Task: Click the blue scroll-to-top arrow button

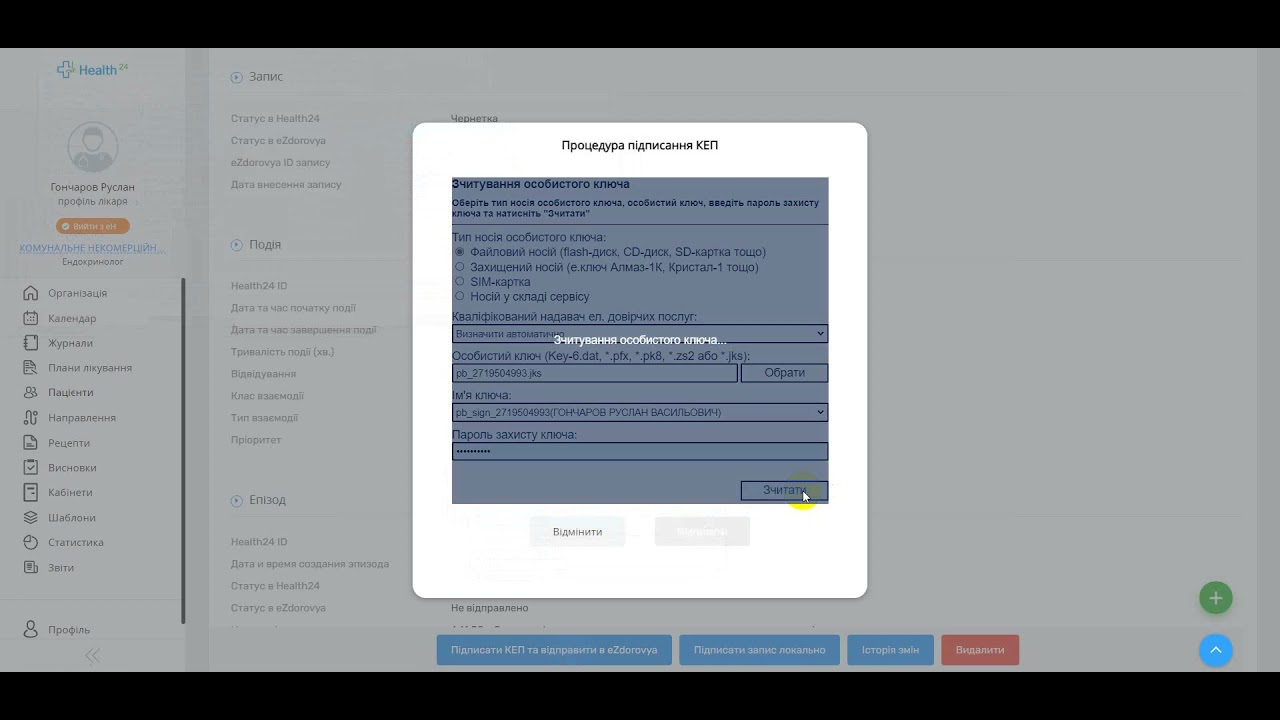Action: tap(1216, 650)
